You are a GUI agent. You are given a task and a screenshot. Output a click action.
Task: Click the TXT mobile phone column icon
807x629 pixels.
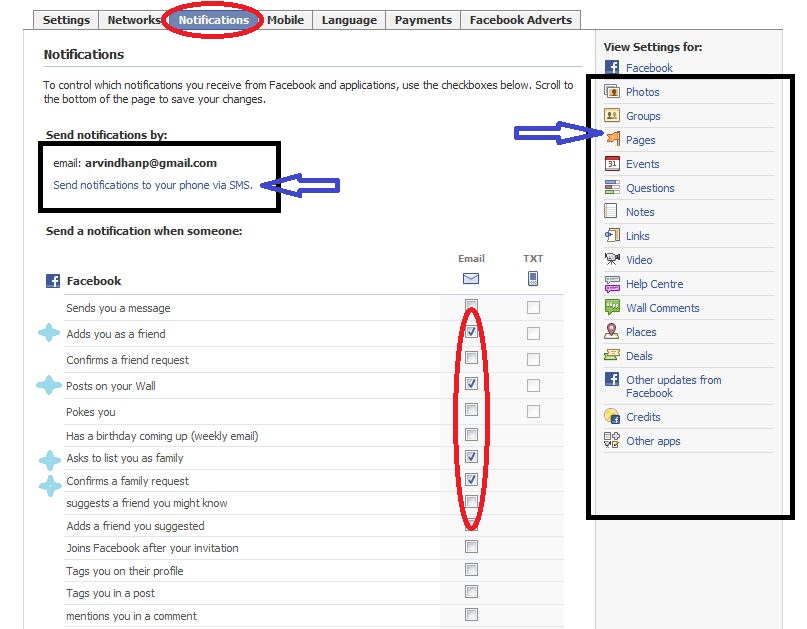(x=533, y=278)
